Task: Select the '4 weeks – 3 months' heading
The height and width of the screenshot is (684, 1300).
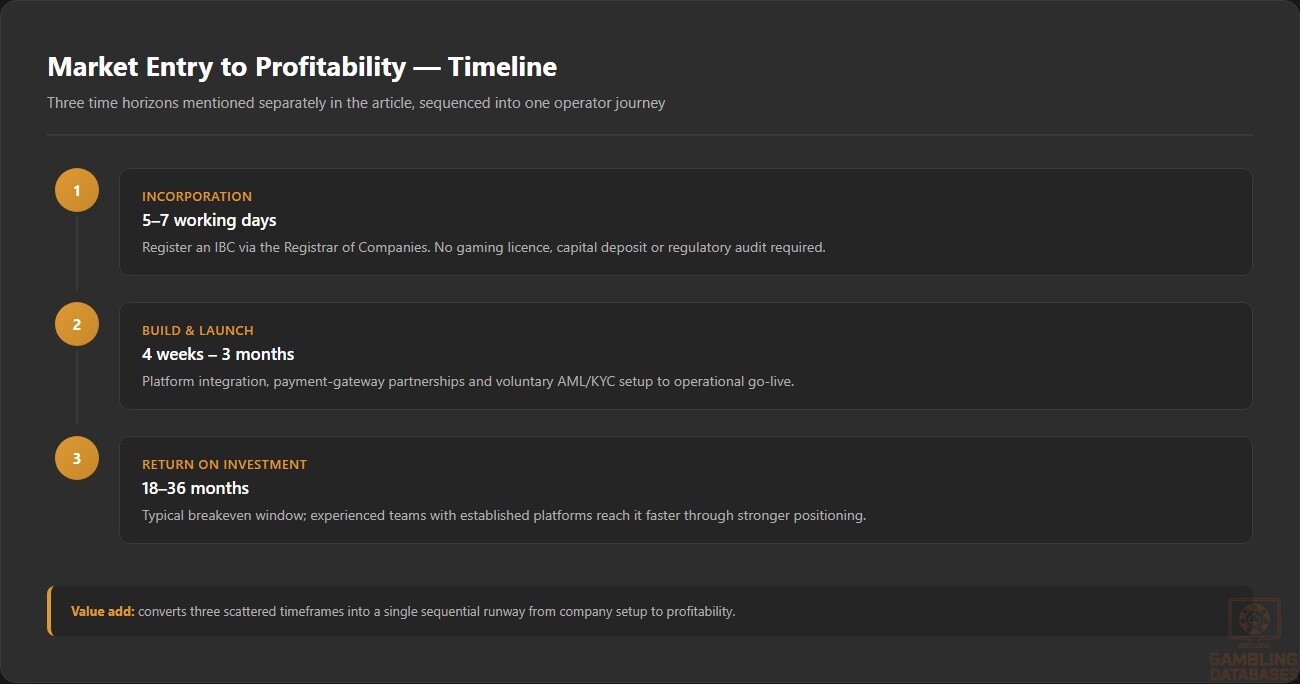Action: 218,354
